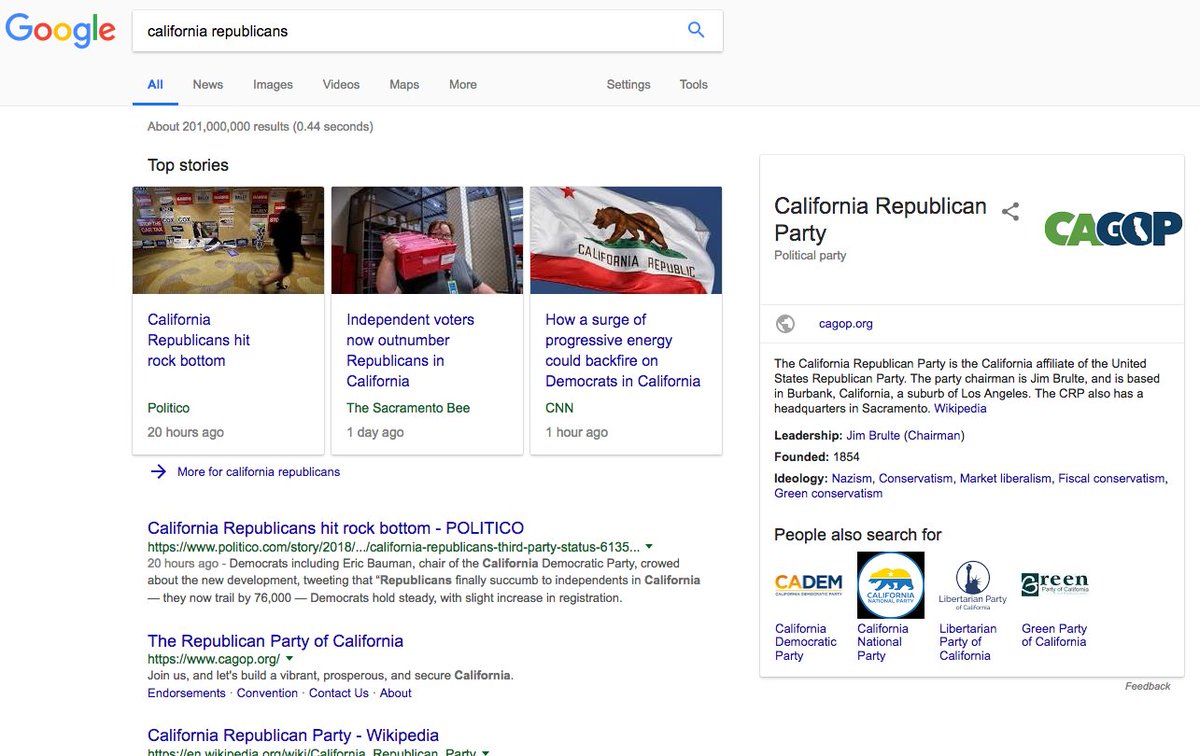The image size is (1200, 756).
Task: Open California Republican Party - Wikipedia result
Action: [x=293, y=735]
